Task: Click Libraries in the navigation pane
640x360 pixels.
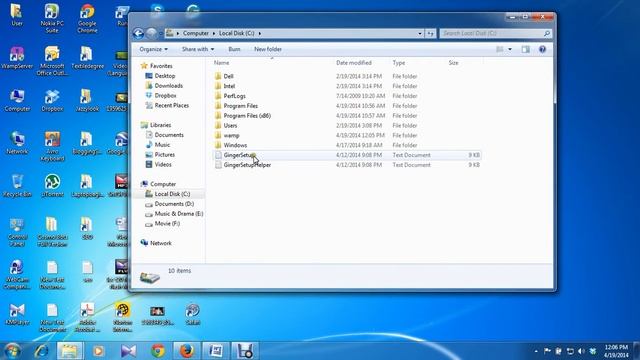Action: coord(160,125)
